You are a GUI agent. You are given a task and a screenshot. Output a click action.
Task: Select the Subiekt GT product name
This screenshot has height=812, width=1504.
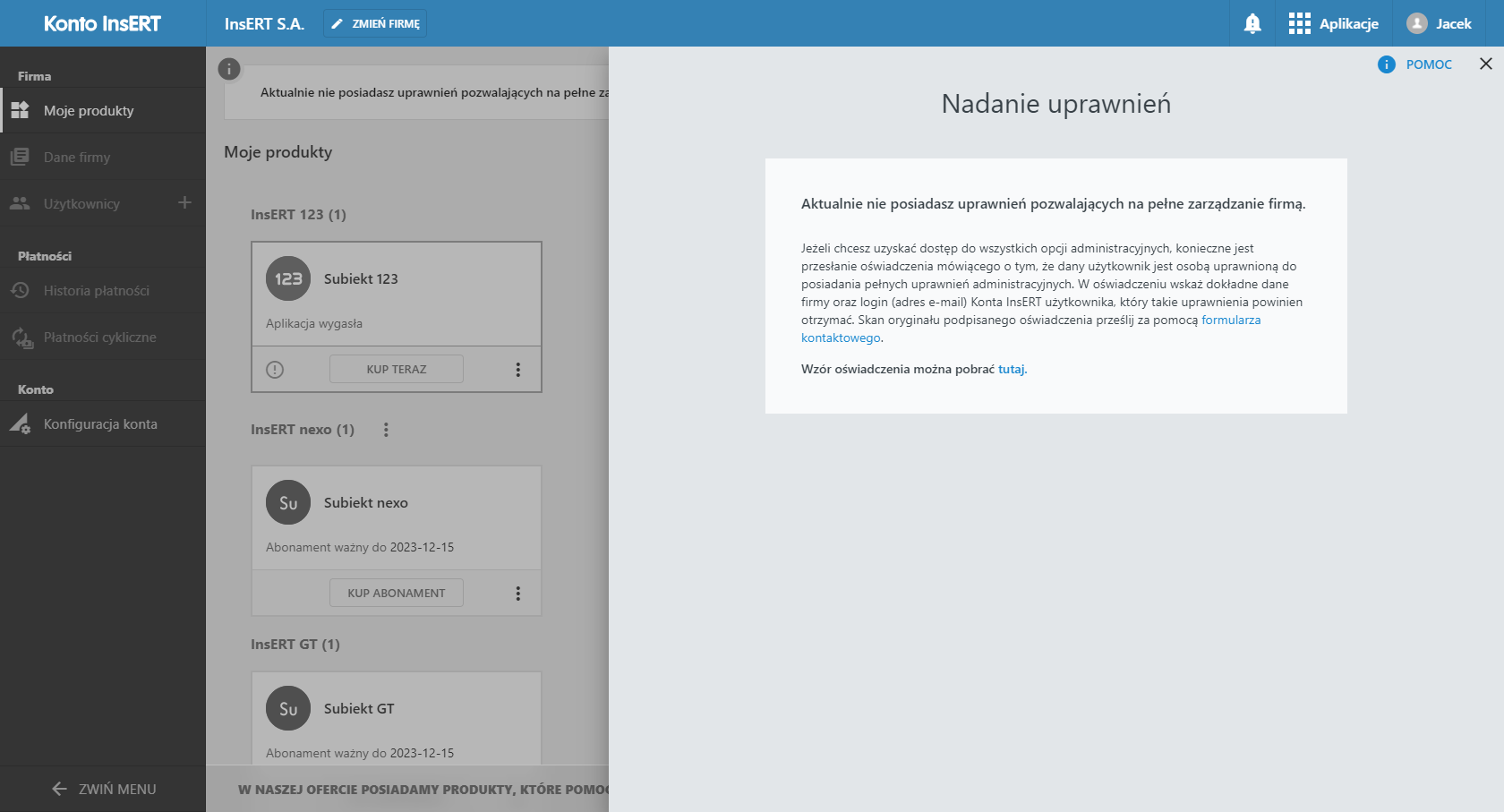359,708
